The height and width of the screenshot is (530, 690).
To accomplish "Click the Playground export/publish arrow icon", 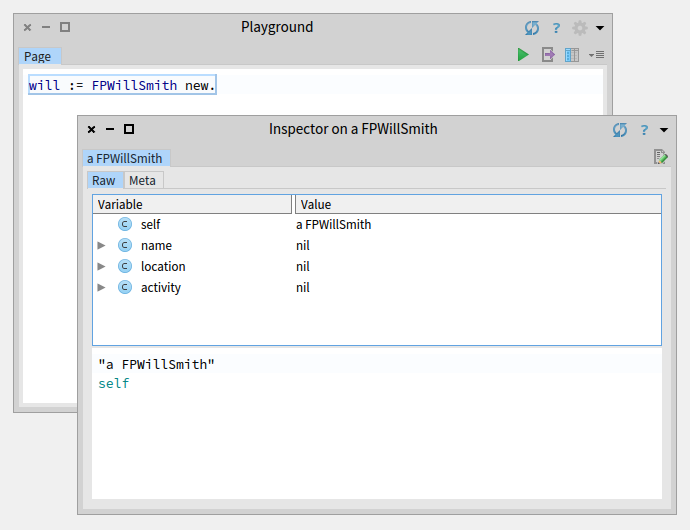I will click(548, 55).
